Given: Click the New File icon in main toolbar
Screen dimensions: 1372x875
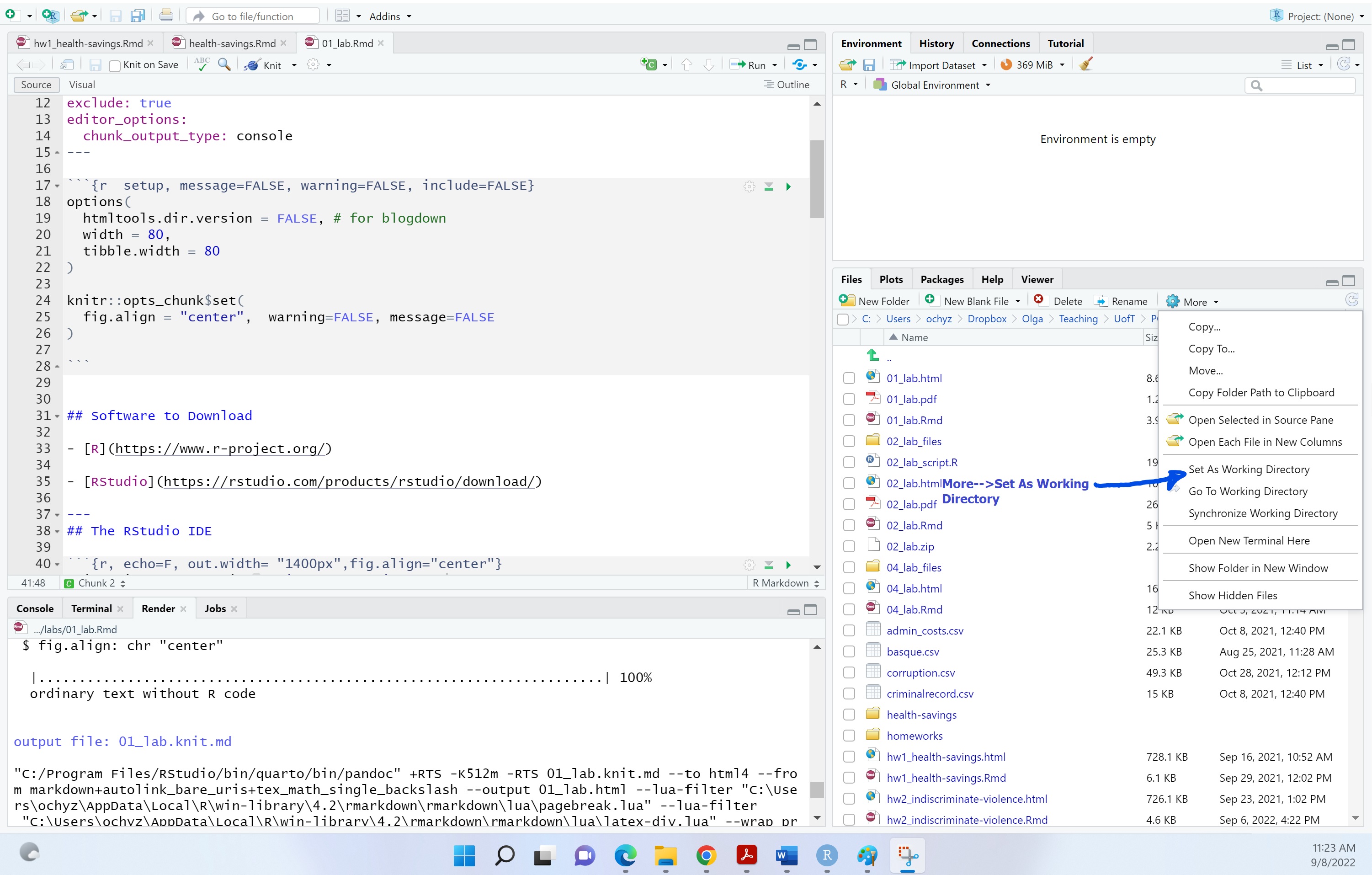Looking at the screenshot, I should tap(10, 16).
